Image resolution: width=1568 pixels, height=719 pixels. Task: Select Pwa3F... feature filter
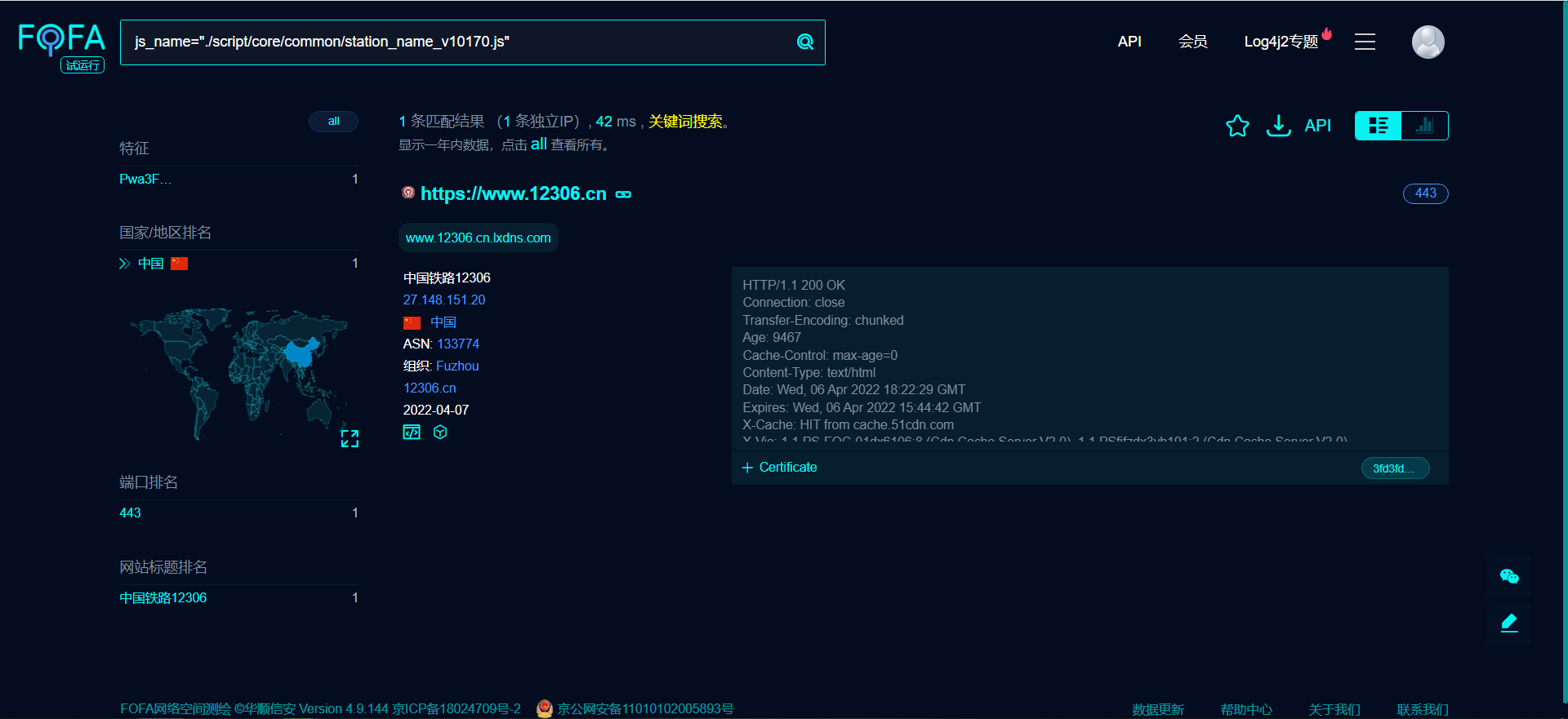145,179
